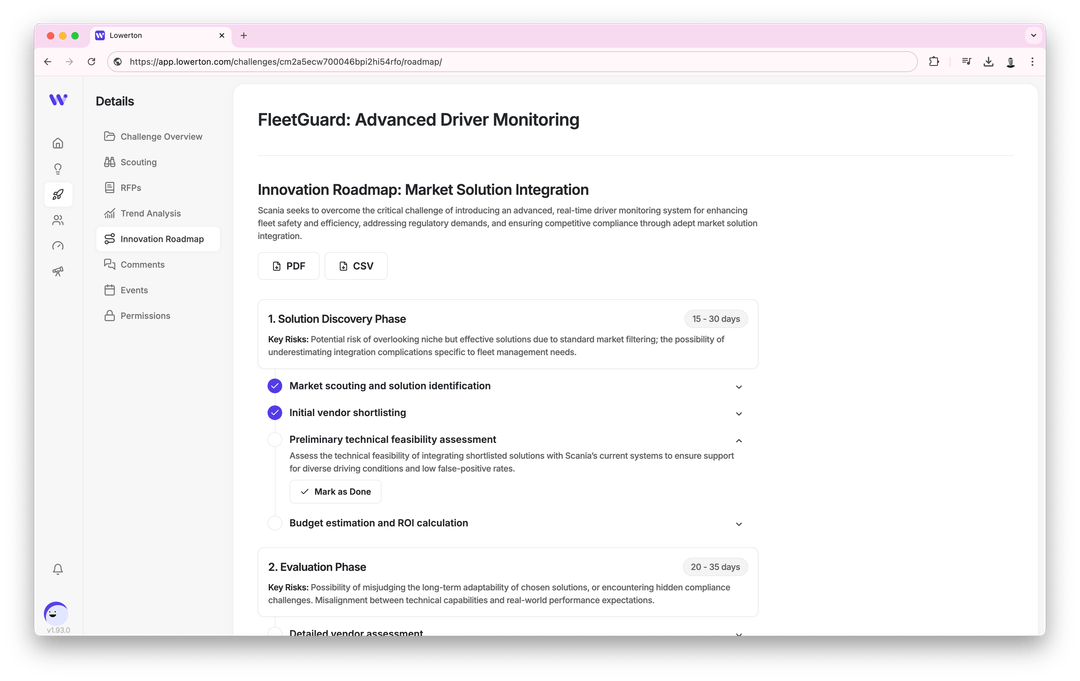Select the rocket icon in sidebar
Screen dimensions: 1080x681
tap(58, 195)
